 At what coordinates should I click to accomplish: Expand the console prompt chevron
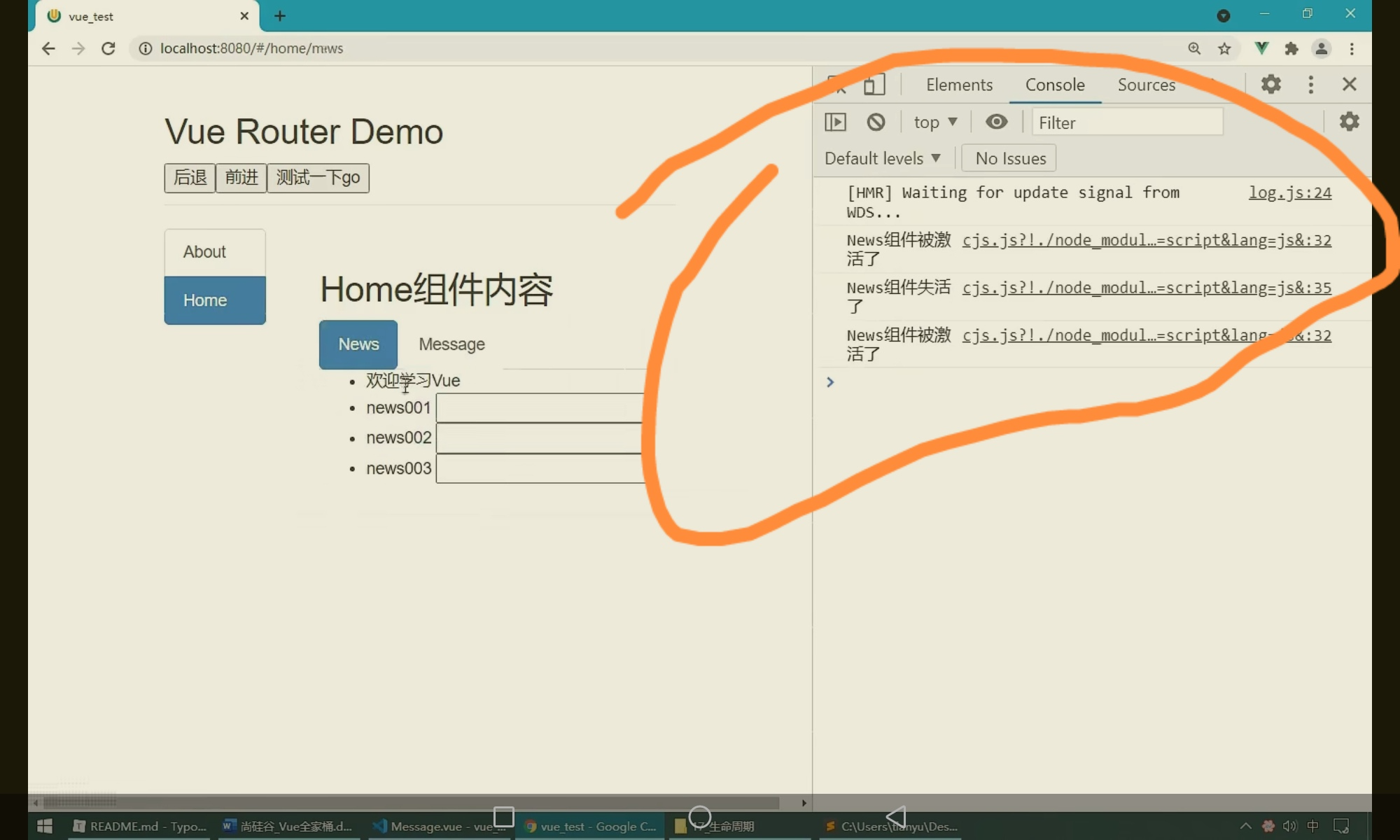(830, 382)
